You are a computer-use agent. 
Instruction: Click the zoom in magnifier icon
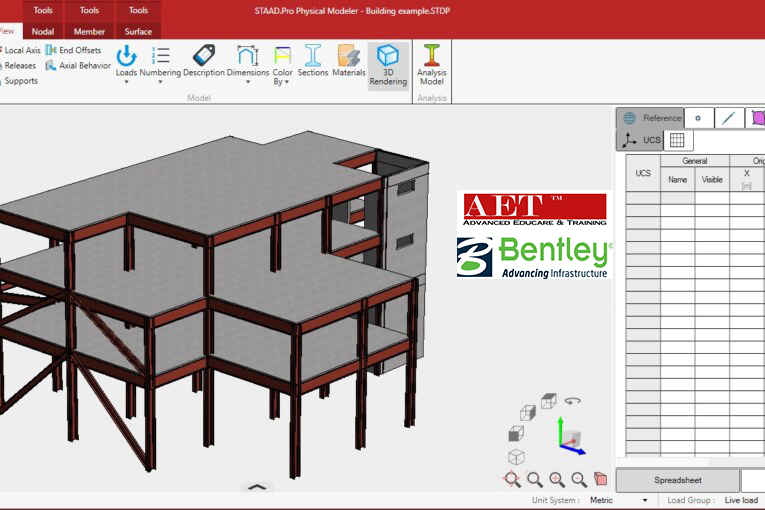[557, 480]
